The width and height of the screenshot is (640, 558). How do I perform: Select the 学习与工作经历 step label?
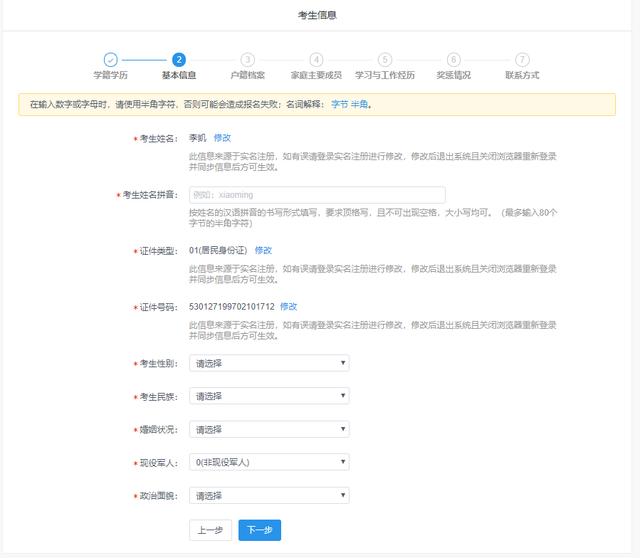click(385, 75)
